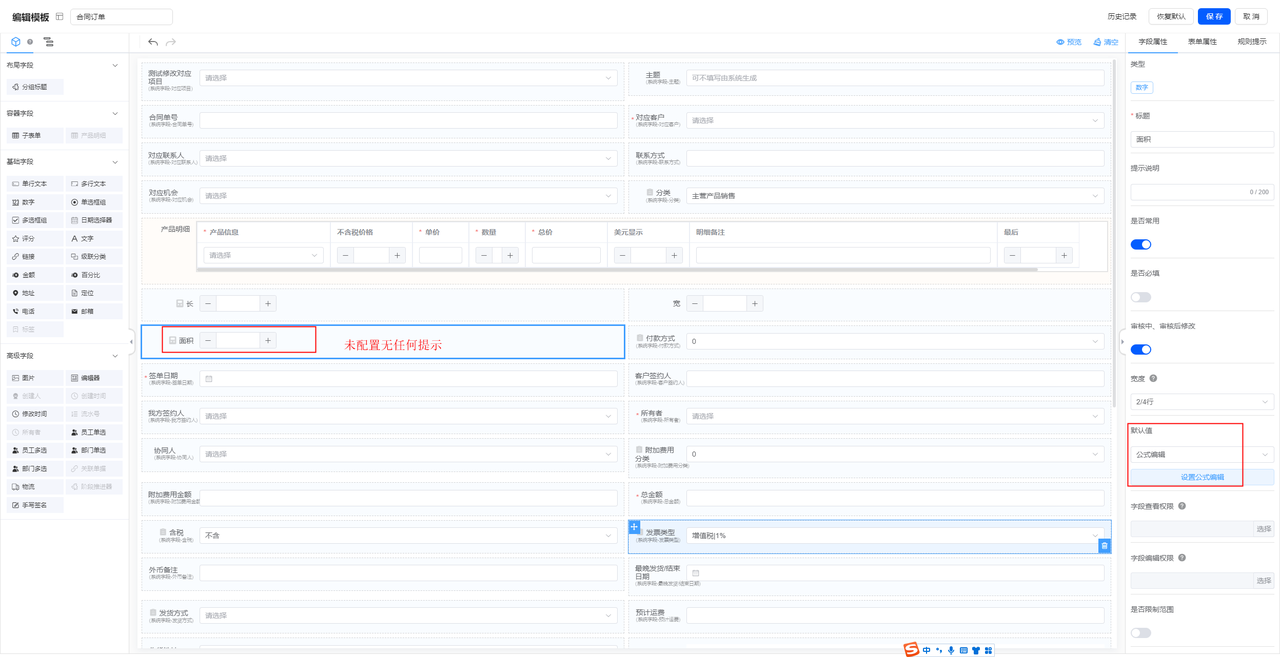The width and height of the screenshot is (1280, 657).
Task: Toggle the 是否常用 switch
Action: pos(1141,244)
